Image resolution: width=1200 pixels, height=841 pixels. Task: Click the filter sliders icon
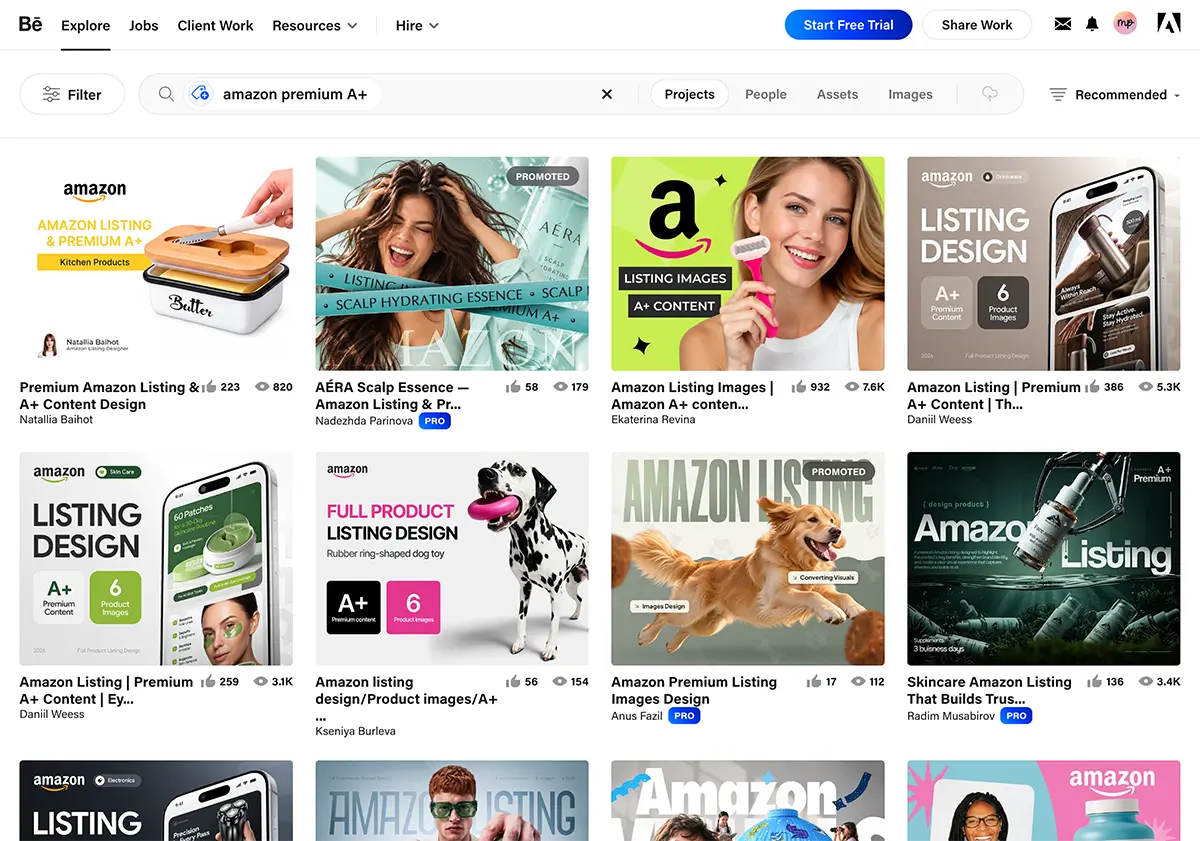point(51,94)
